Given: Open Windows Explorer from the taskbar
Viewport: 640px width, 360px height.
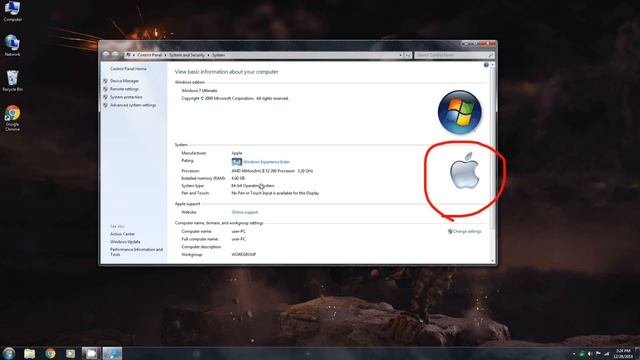Looking at the screenshot, I should click(29, 353).
